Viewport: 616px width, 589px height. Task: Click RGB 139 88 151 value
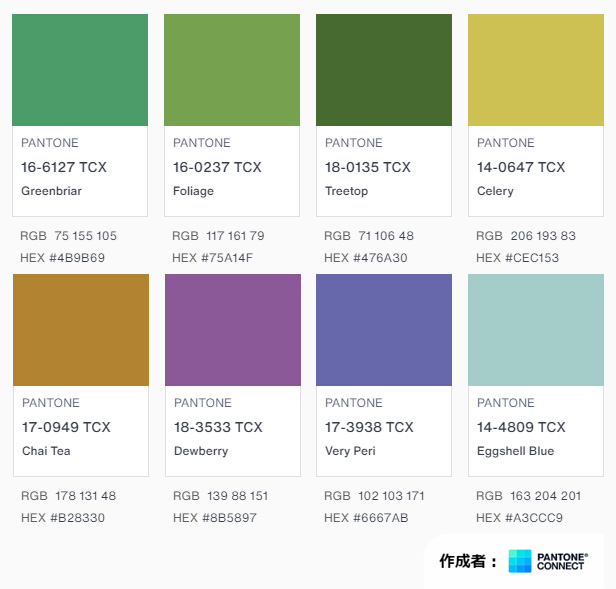(x=221, y=496)
